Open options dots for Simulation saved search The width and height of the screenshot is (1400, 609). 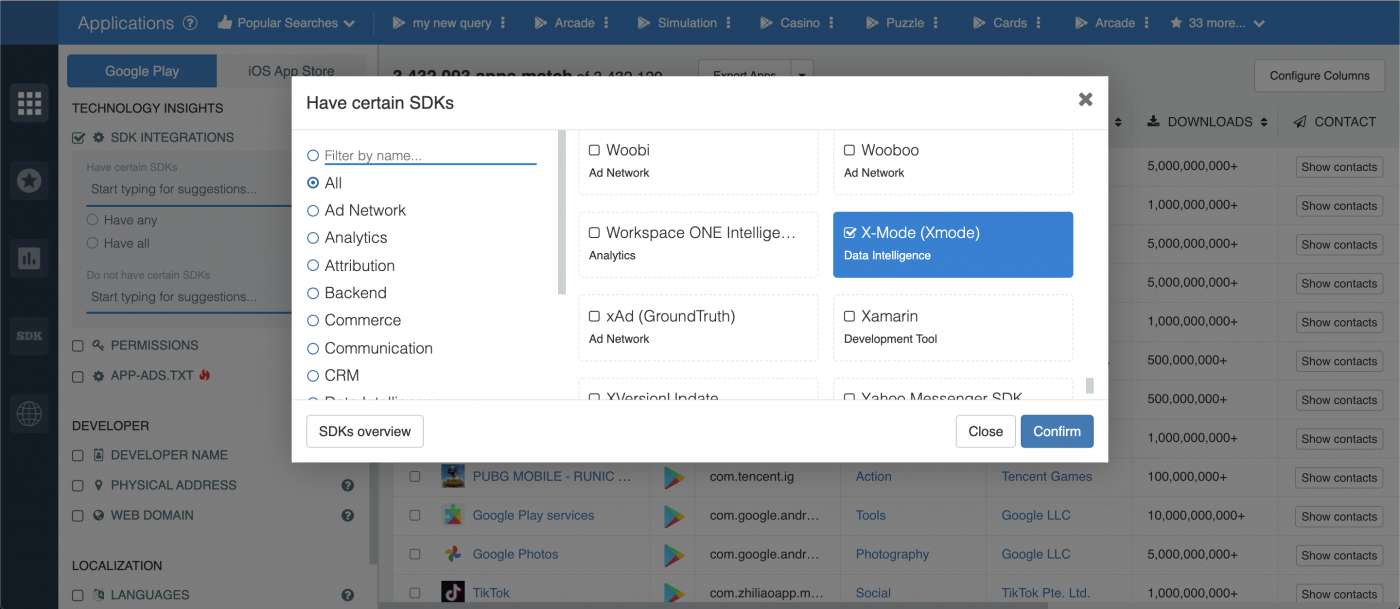pos(727,23)
